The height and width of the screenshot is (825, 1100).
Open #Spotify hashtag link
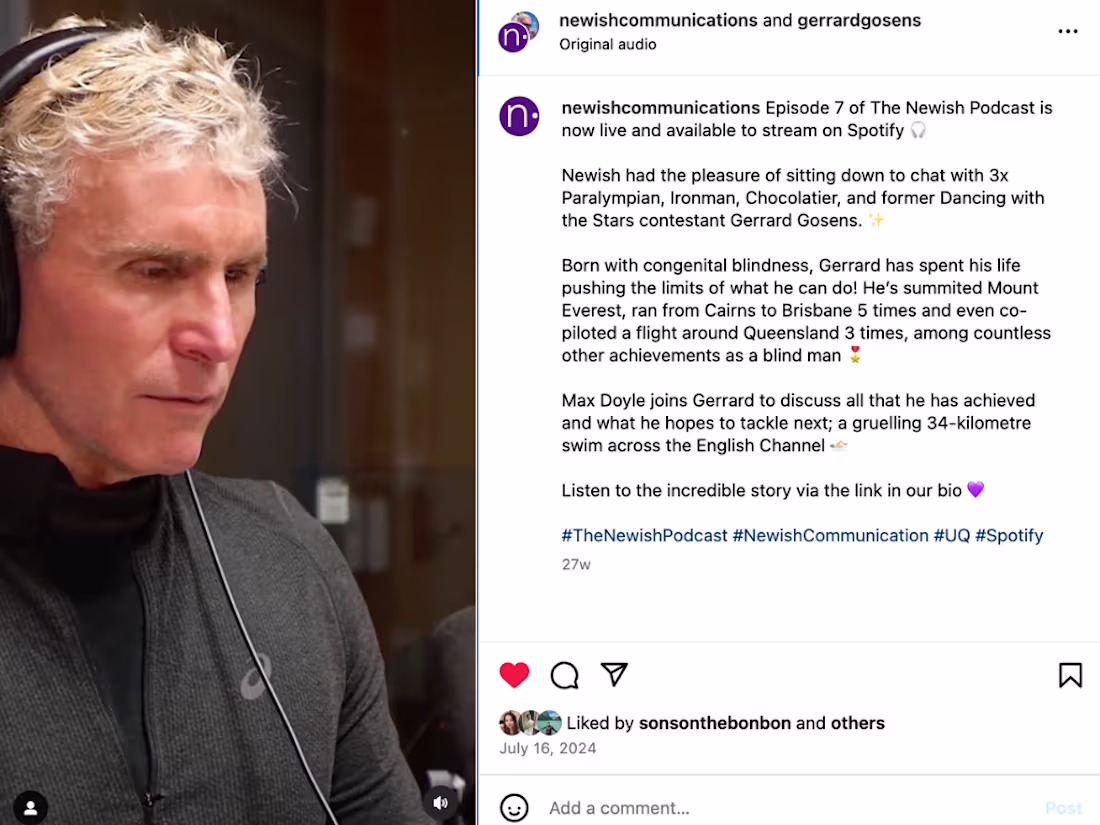[1009, 536]
